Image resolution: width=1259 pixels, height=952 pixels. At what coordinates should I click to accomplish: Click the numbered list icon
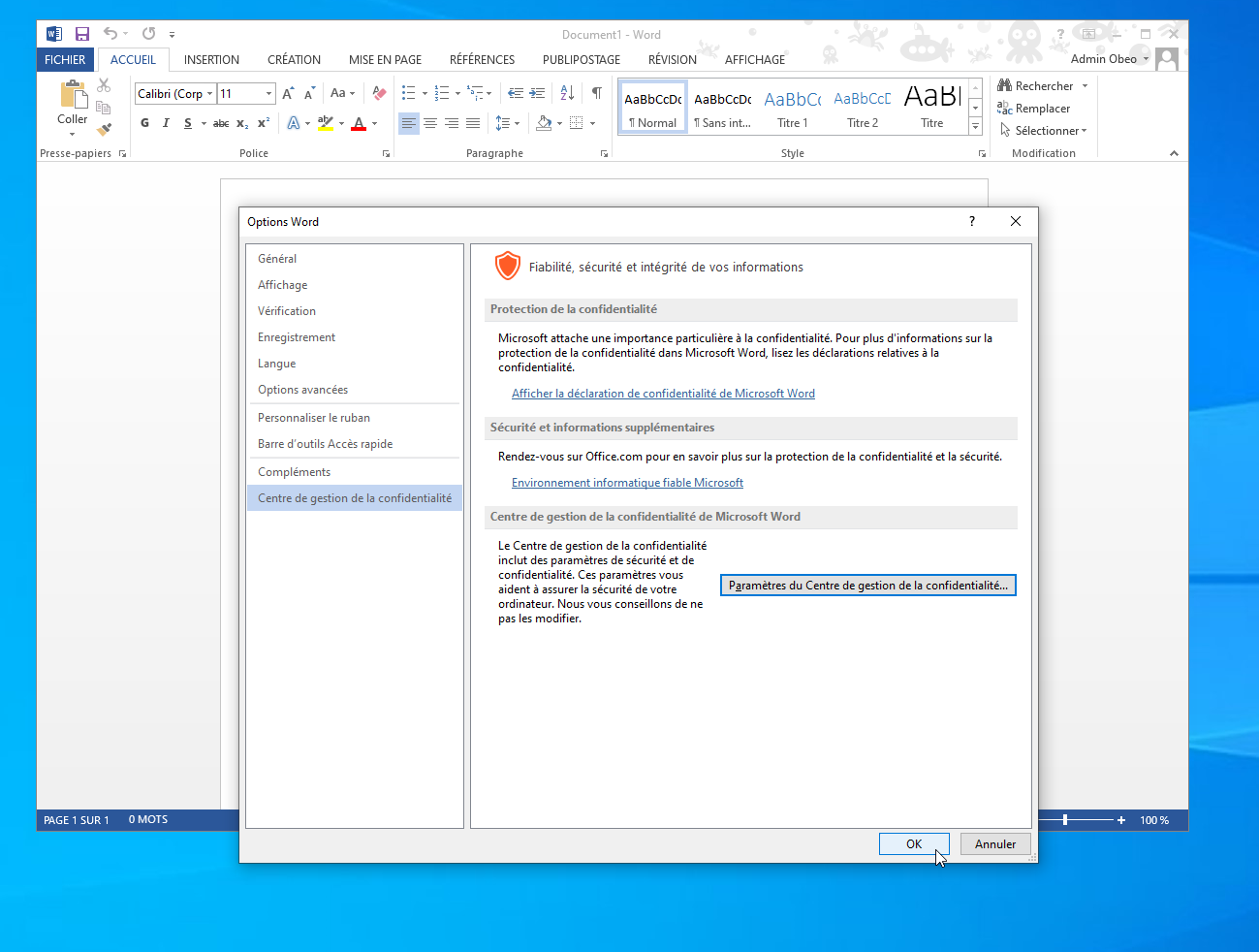tap(442, 93)
